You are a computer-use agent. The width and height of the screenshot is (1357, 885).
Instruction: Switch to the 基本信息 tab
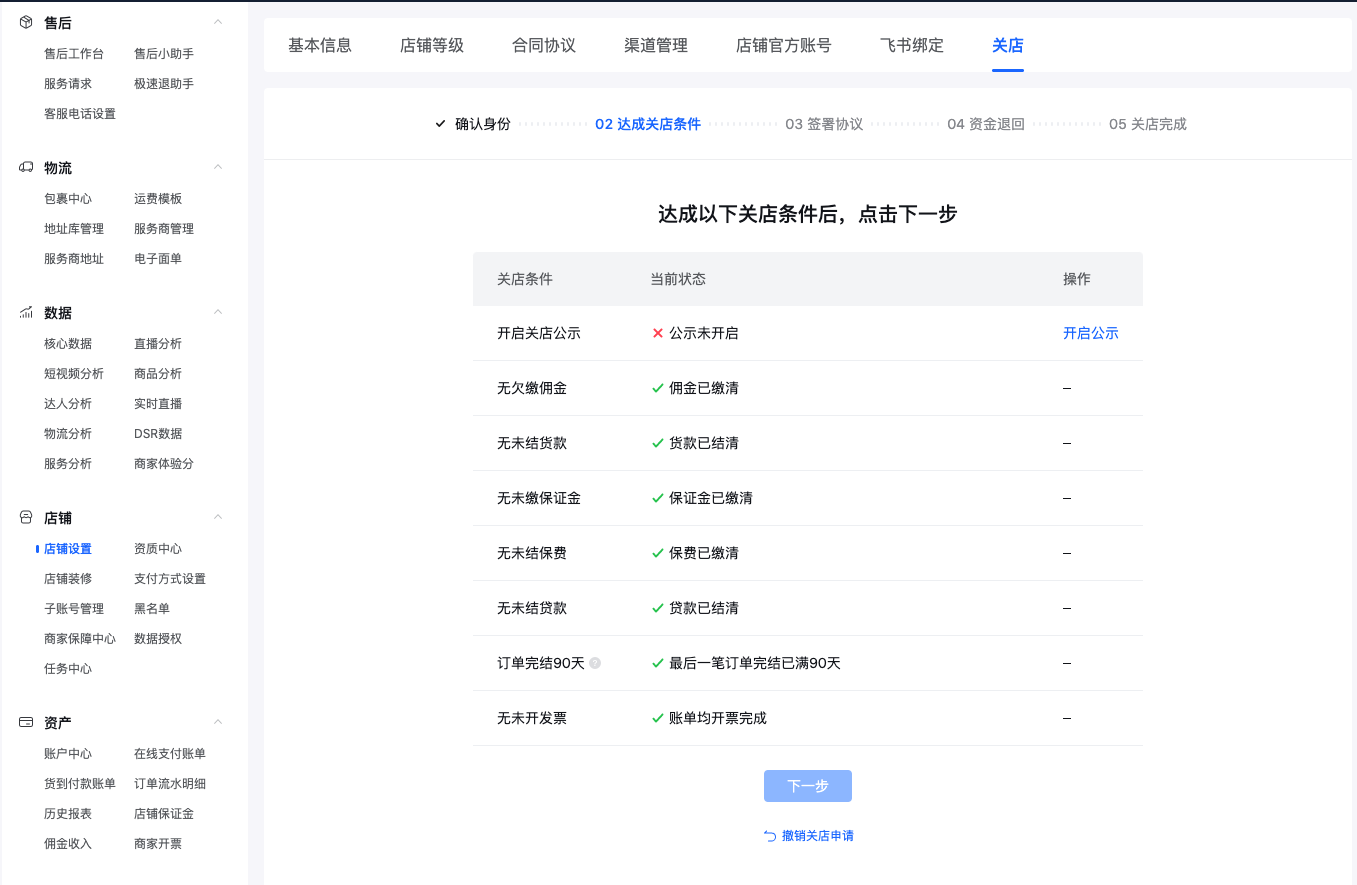(319, 44)
